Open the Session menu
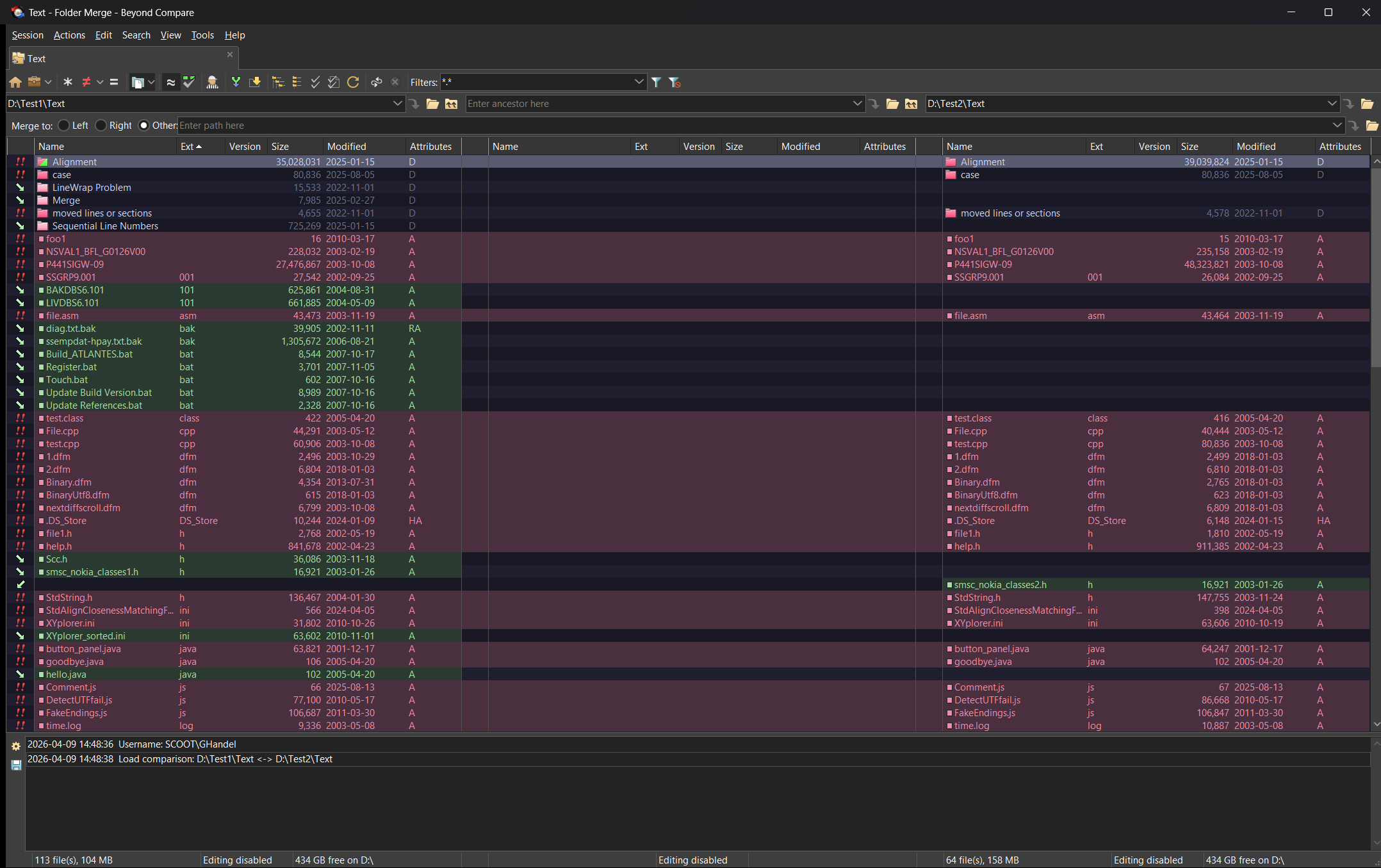1381x868 pixels. (28, 35)
